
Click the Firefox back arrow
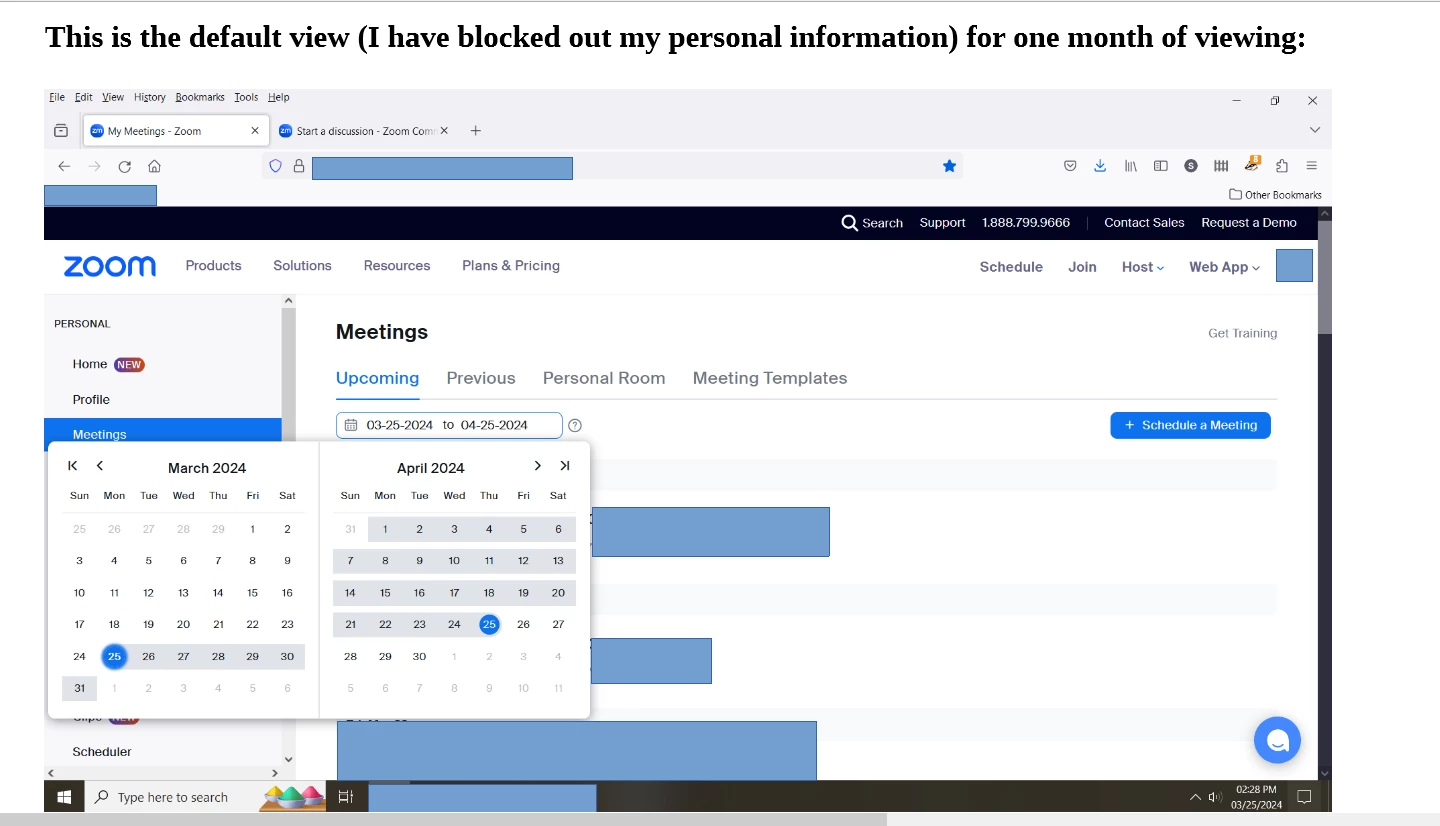64,166
